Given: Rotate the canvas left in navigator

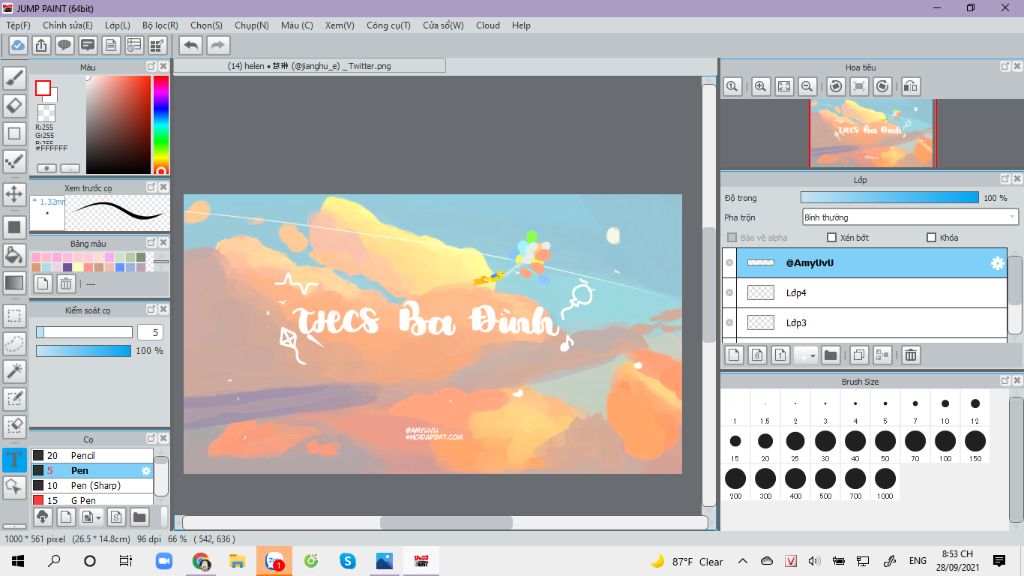Looking at the screenshot, I should 835,86.
